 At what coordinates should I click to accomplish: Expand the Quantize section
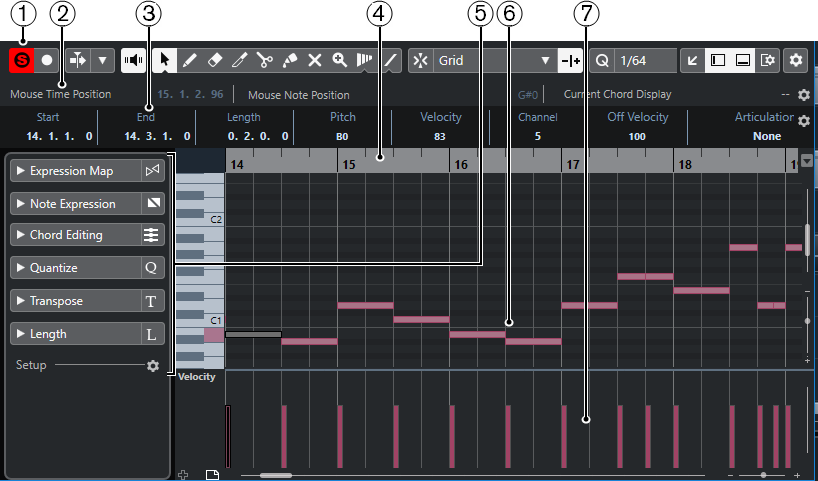tap(20, 268)
